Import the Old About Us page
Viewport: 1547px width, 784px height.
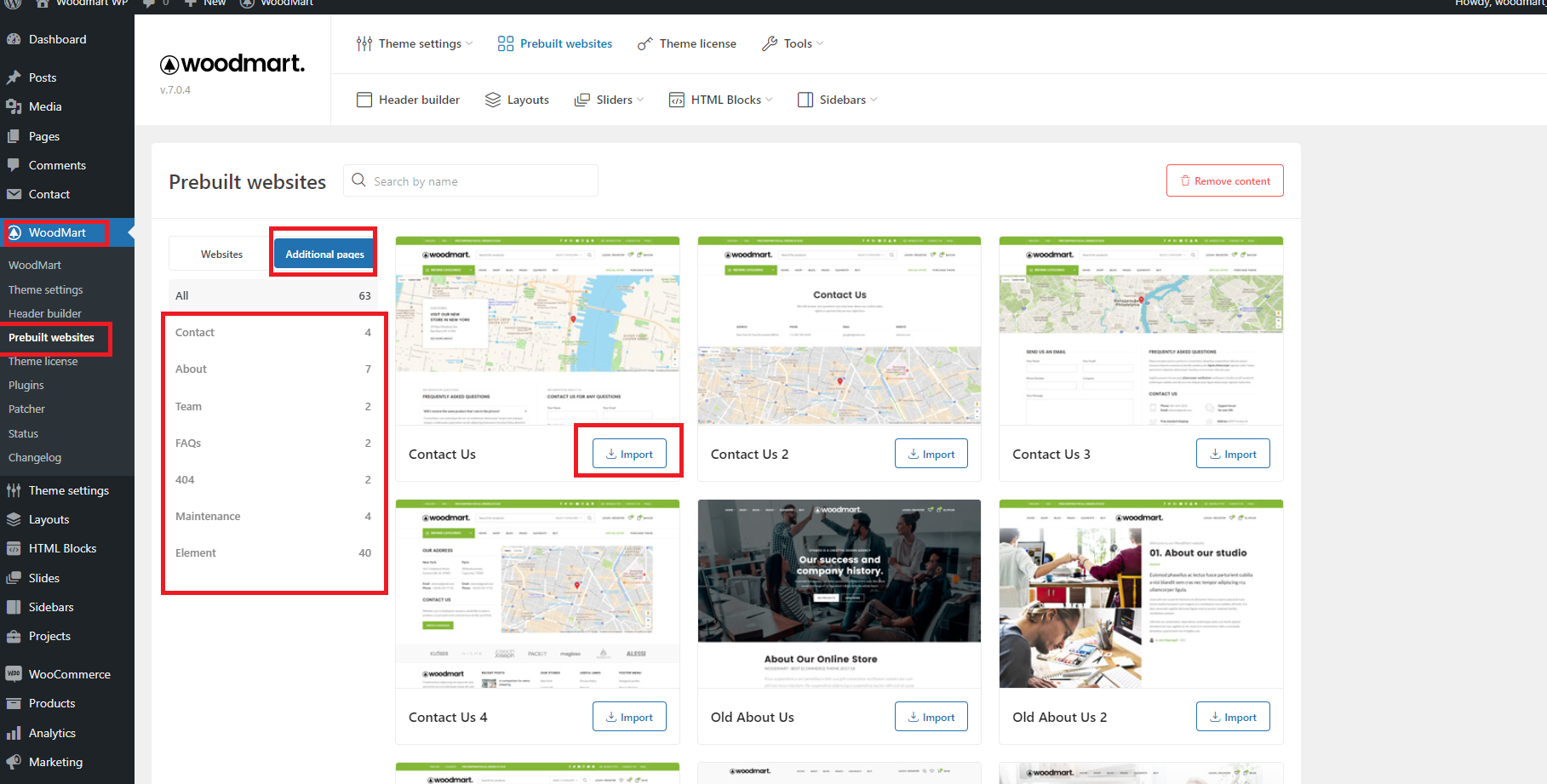[931, 717]
